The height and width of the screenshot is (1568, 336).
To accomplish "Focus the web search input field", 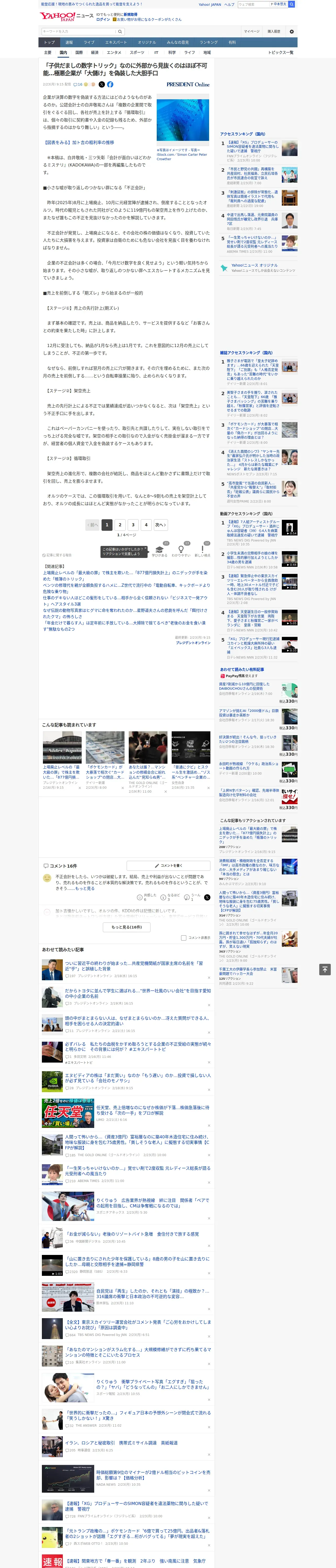I will (254, 4).
